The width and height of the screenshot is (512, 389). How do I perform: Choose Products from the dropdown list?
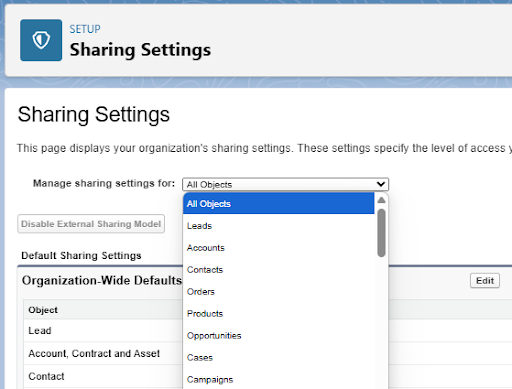(278, 314)
